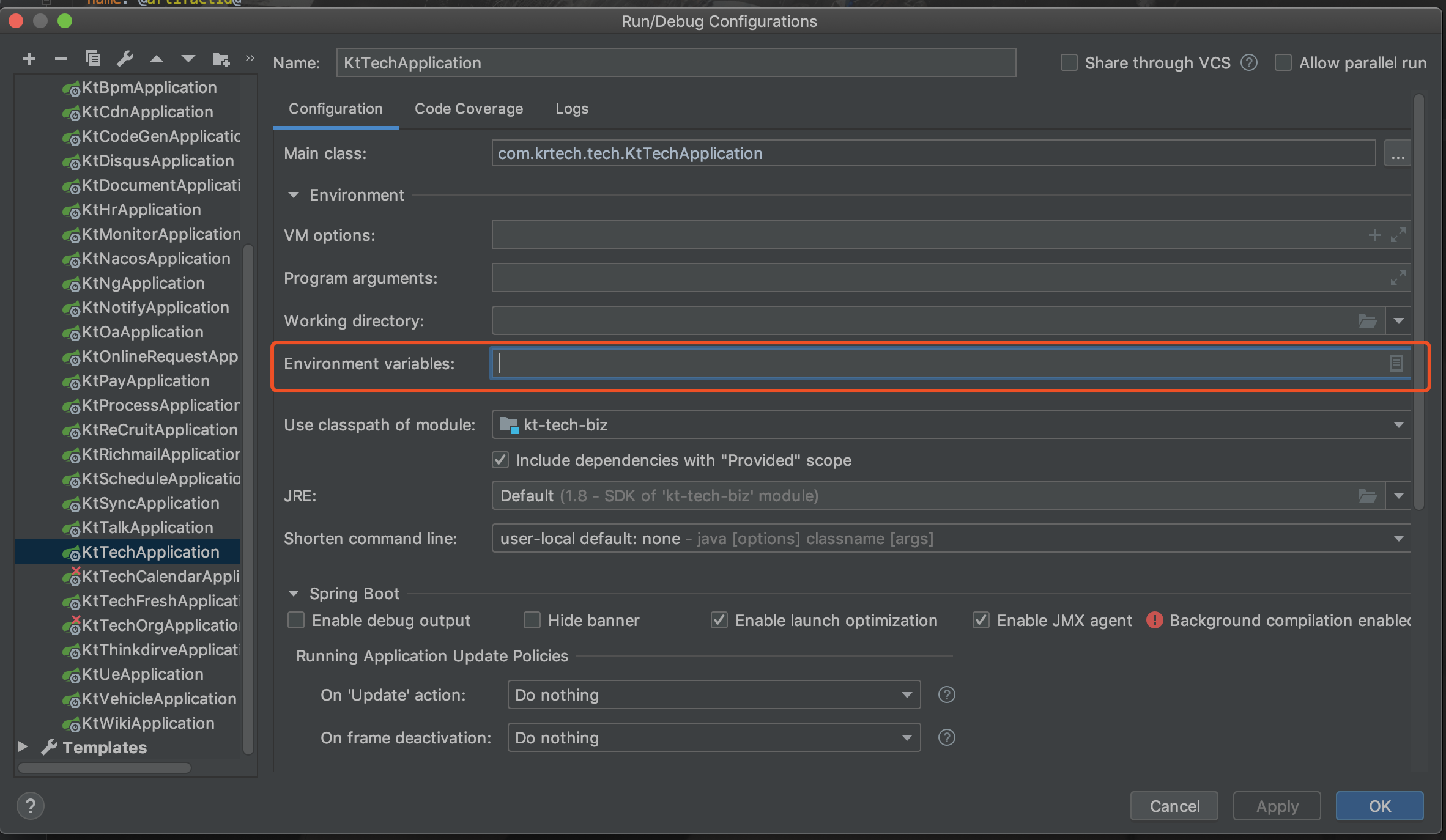Browse the working directory folder icon
This screenshot has width=1446, height=840.
pos(1368,321)
